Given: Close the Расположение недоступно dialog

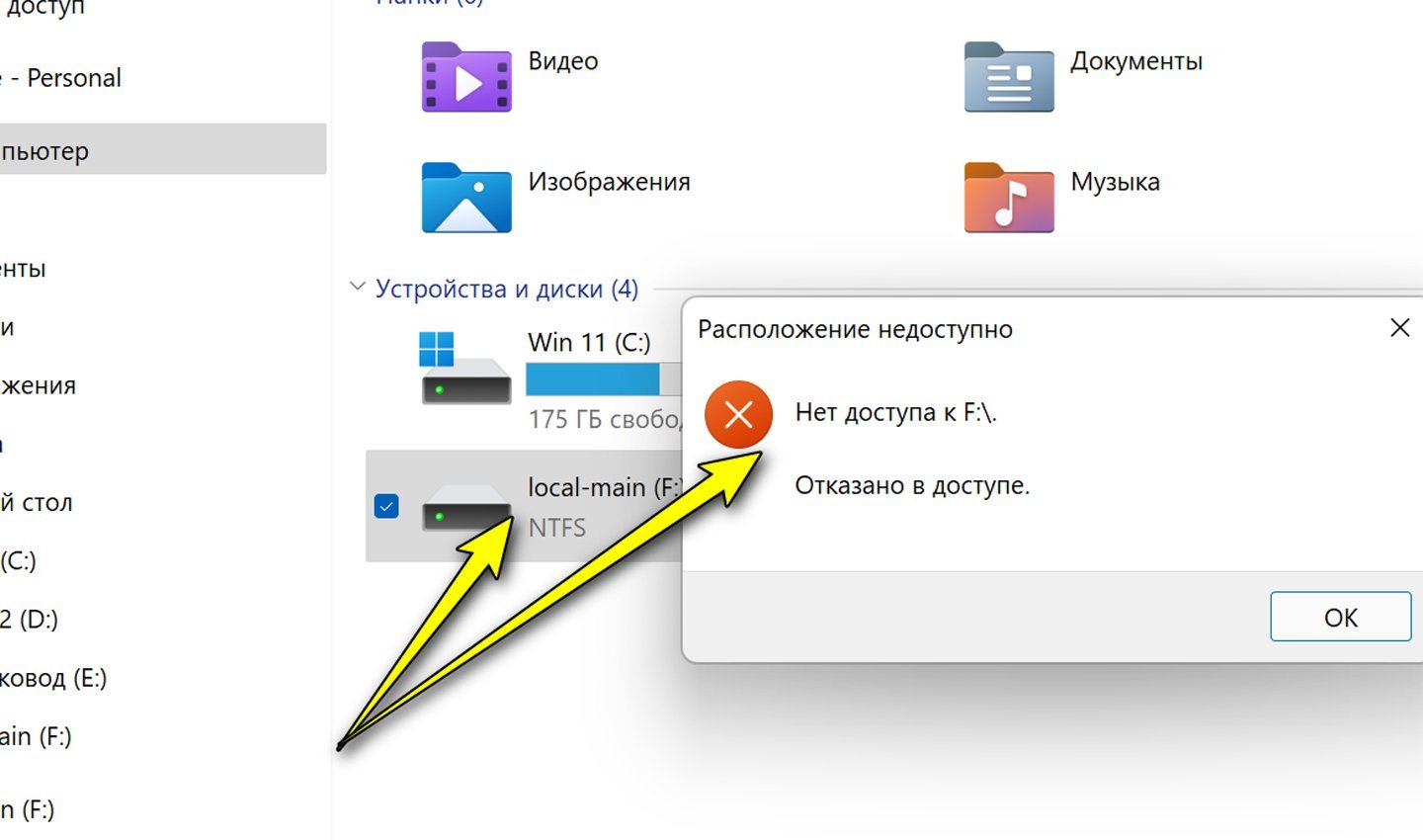Looking at the screenshot, I should point(1399,328).
